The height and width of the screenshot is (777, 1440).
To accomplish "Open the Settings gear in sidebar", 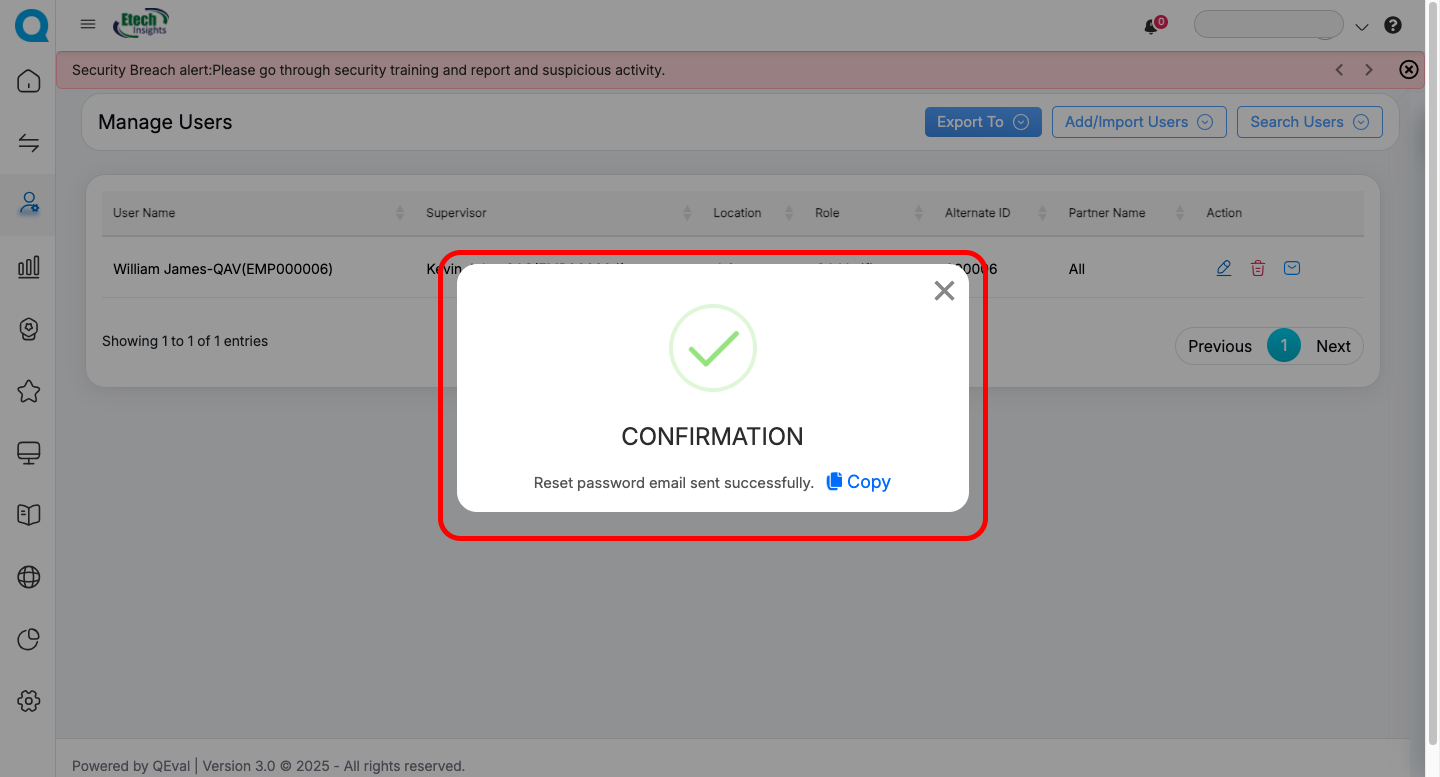I will 29,701.
